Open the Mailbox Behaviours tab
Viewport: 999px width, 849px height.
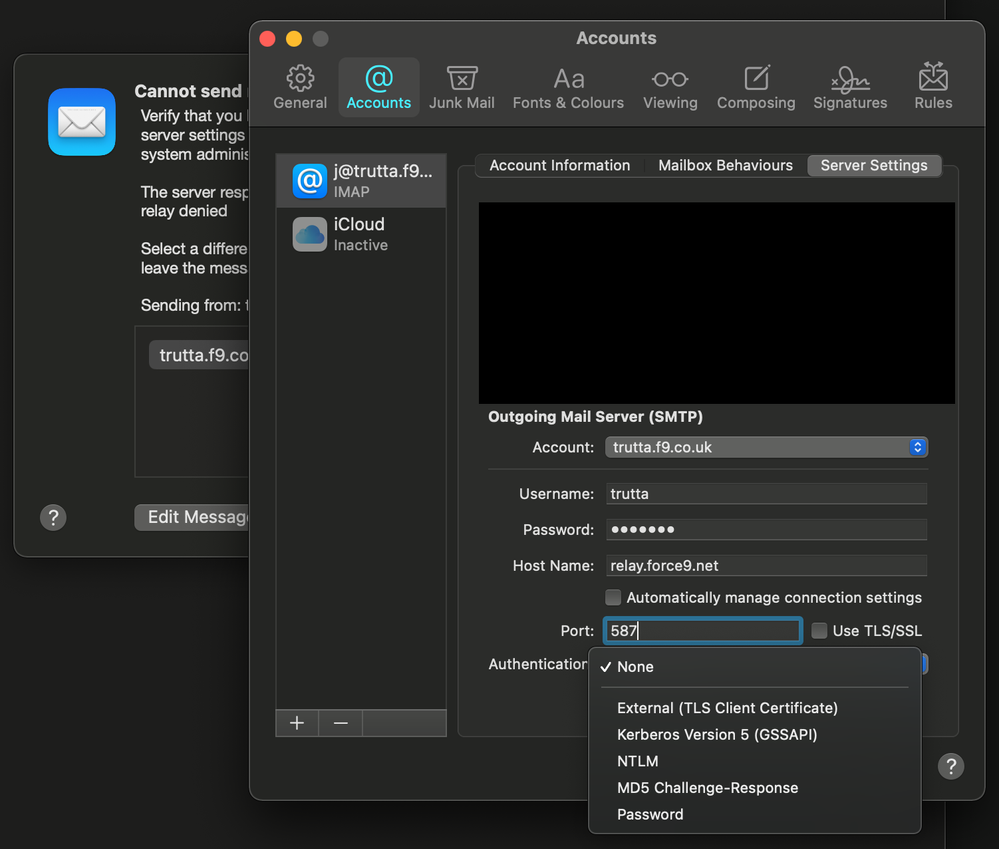[725, 165]
